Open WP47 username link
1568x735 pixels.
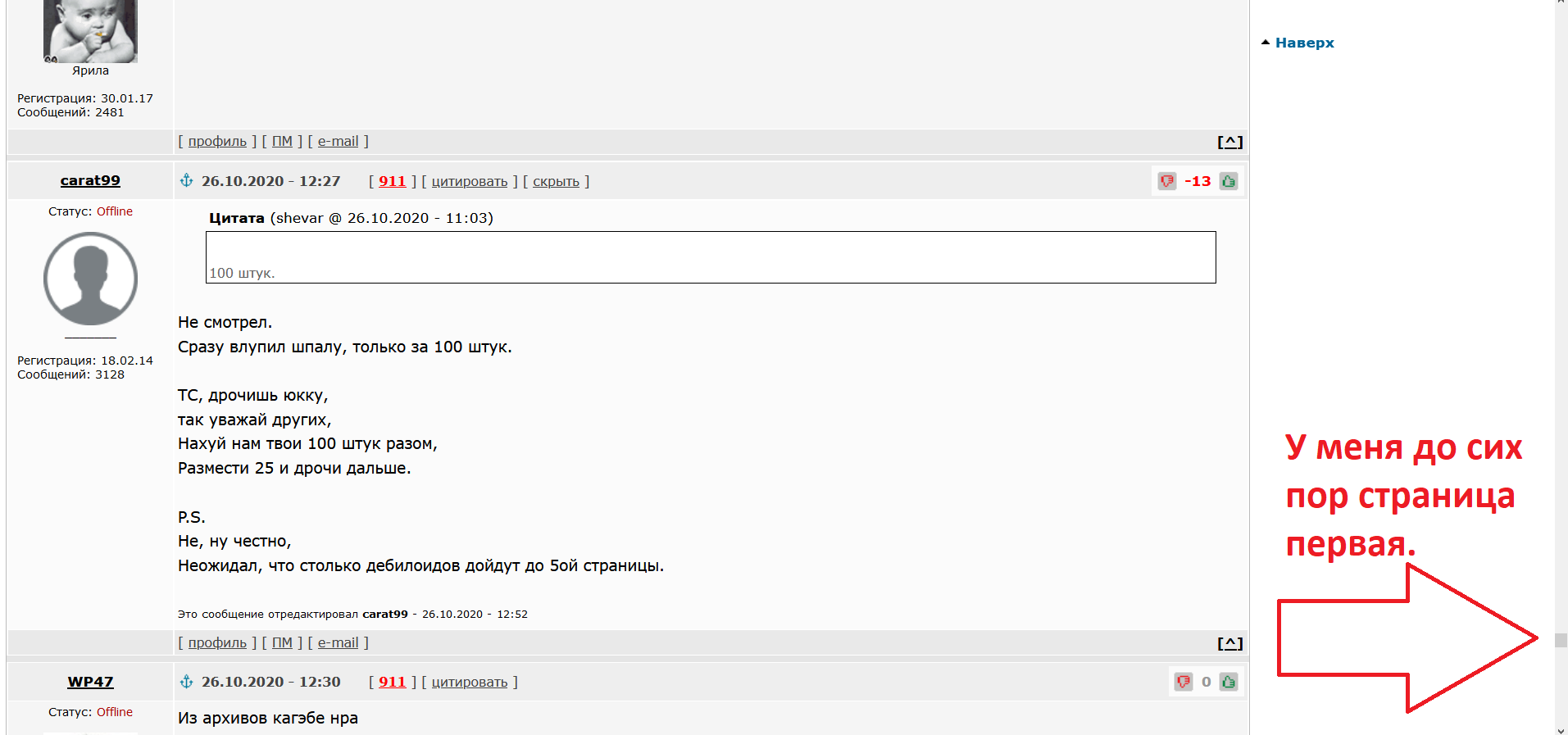90,682
